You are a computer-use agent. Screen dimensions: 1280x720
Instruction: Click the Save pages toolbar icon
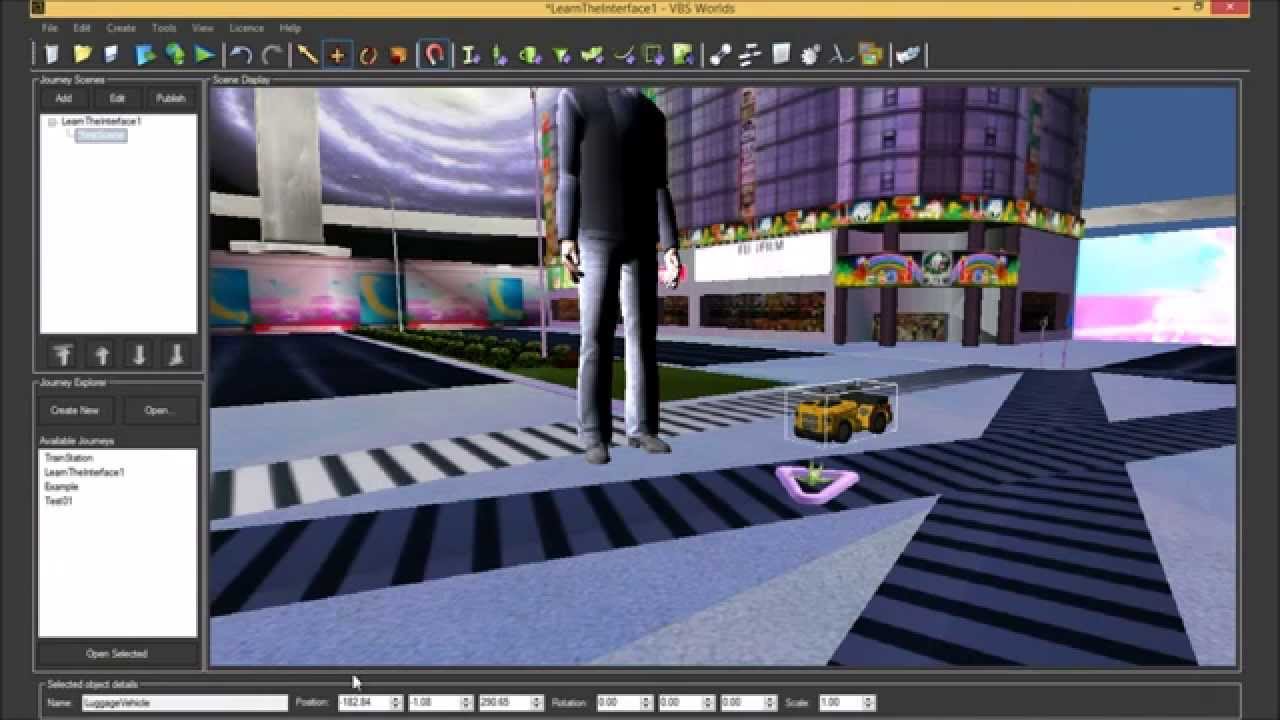click(111, 54)
